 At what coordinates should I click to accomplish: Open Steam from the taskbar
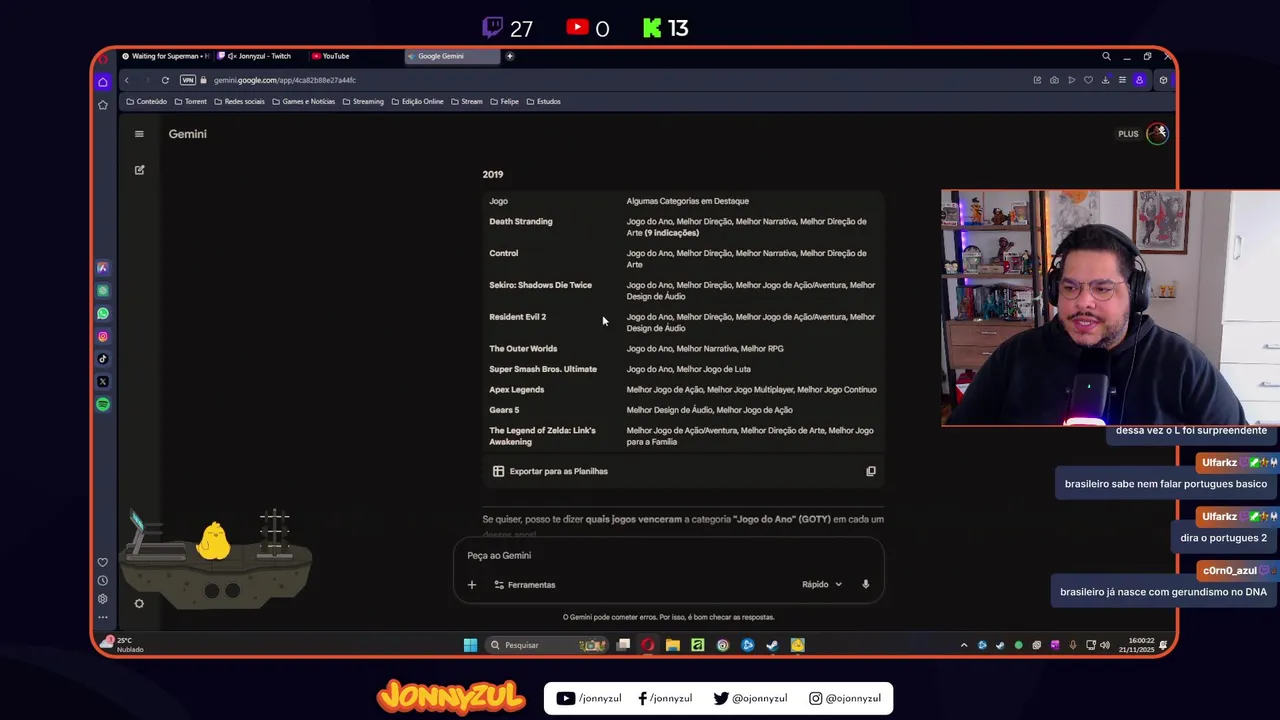click(772, 645)
